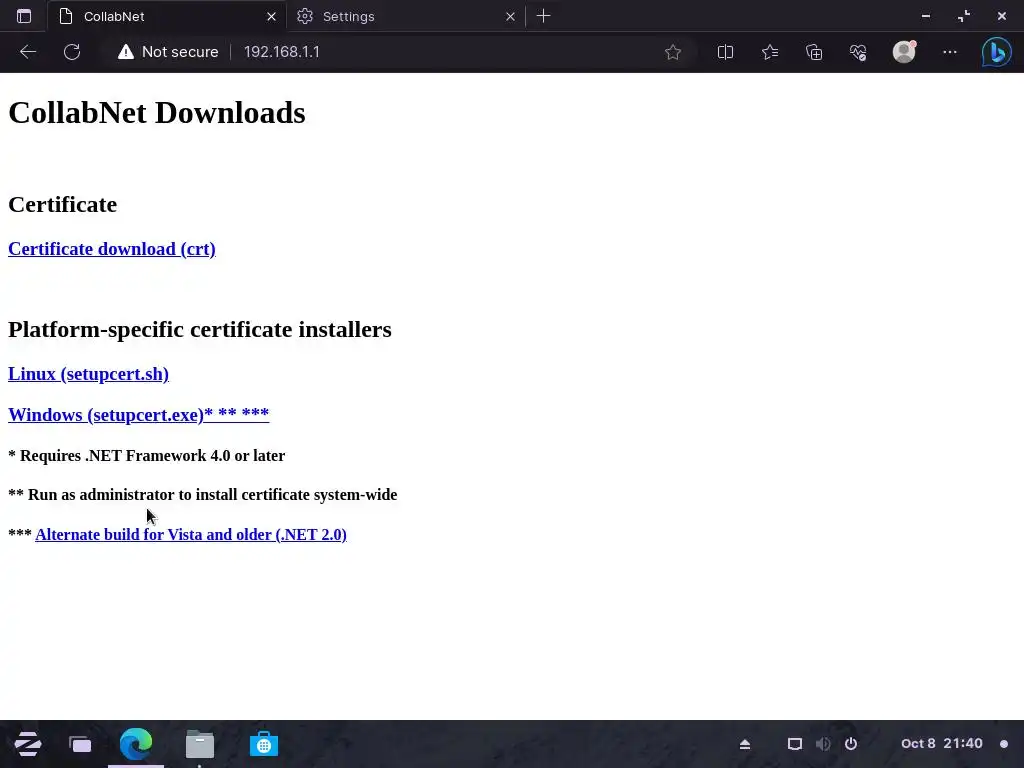
Task: Open the user profile avatar
Action: [x=904, y=52]
